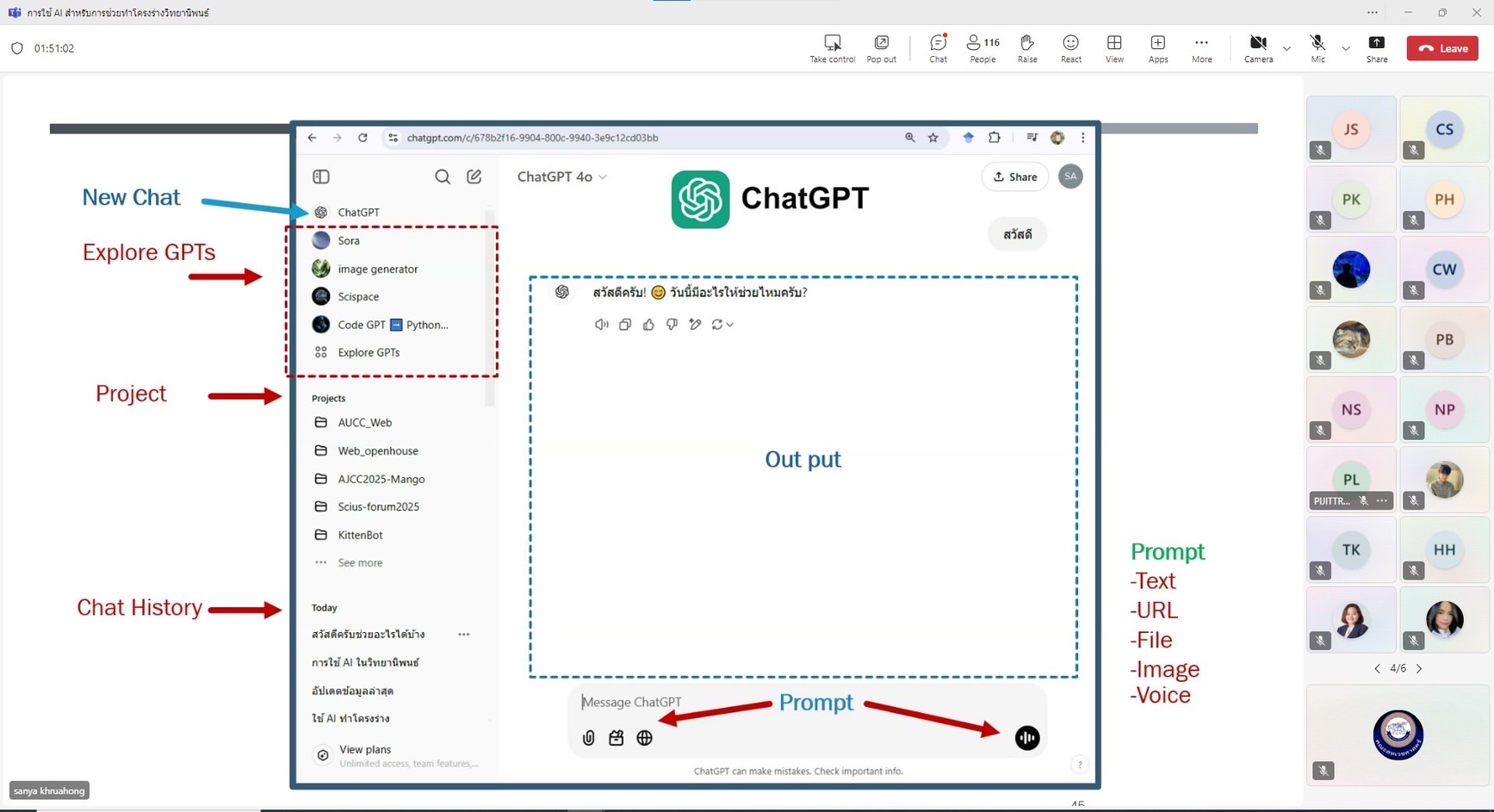
Task: Go to previous participants page arrow
Action: point(1377,668)
